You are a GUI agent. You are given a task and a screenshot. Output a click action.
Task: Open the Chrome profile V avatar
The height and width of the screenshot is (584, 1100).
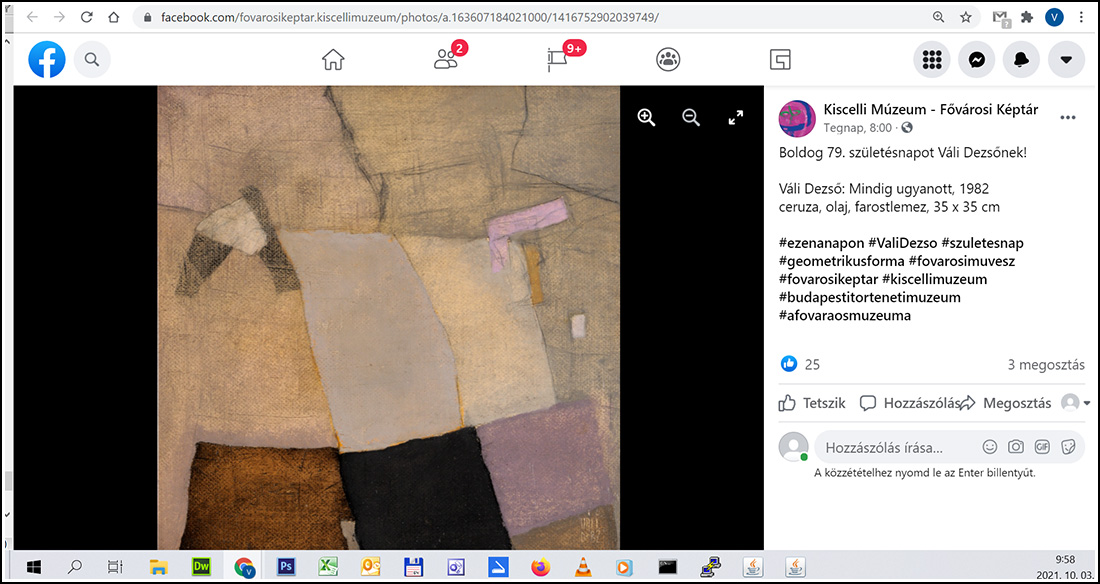1054,18
